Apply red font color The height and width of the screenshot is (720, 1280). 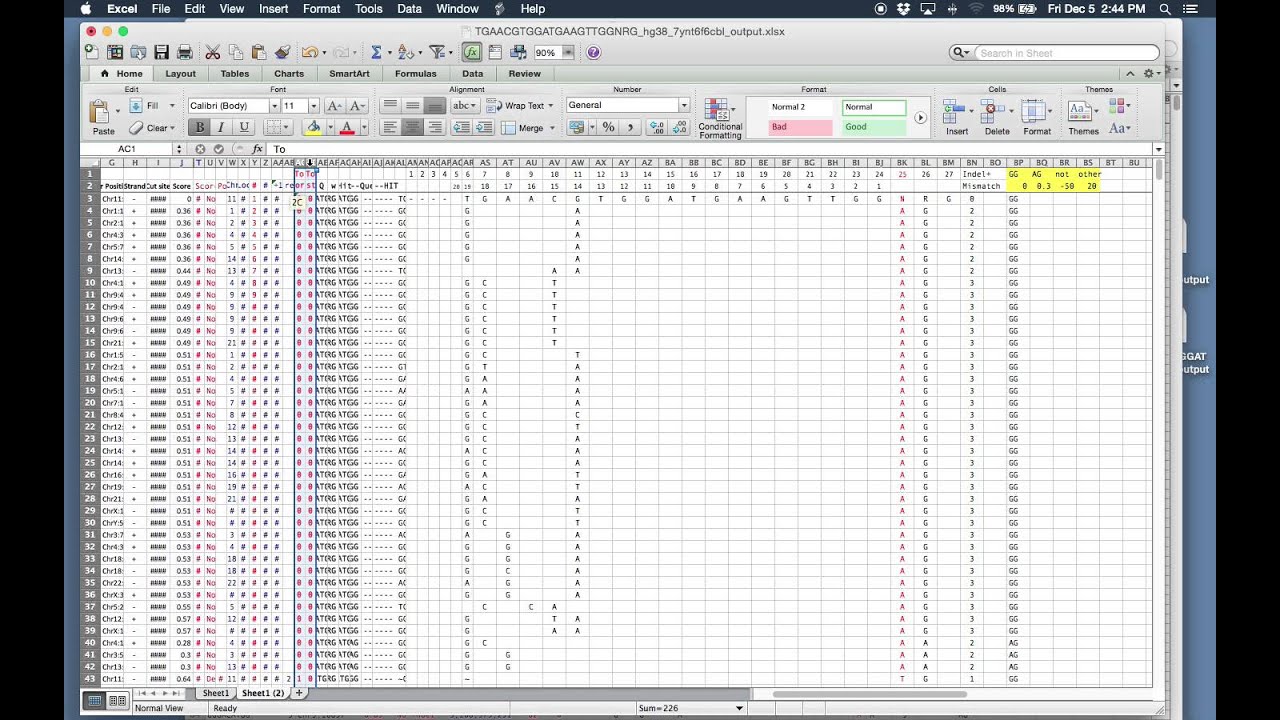tap(347, 127)
